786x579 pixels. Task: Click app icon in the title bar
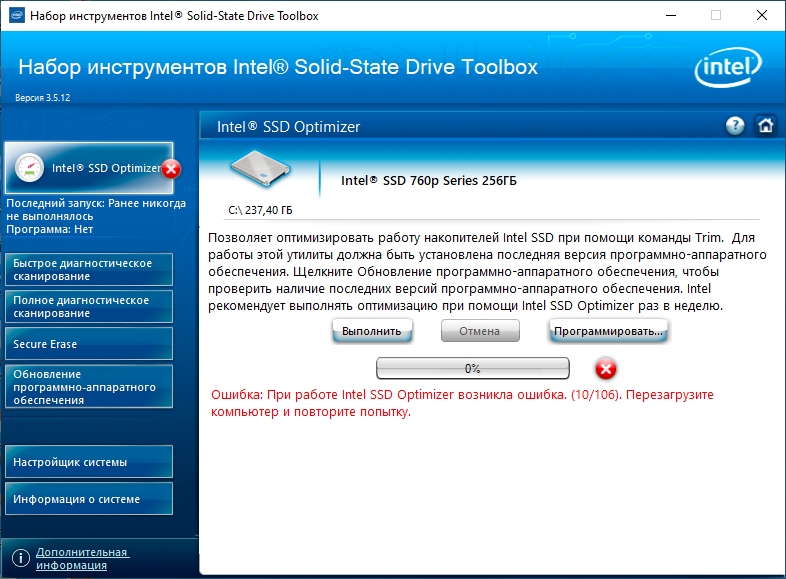tap(17, 15)
